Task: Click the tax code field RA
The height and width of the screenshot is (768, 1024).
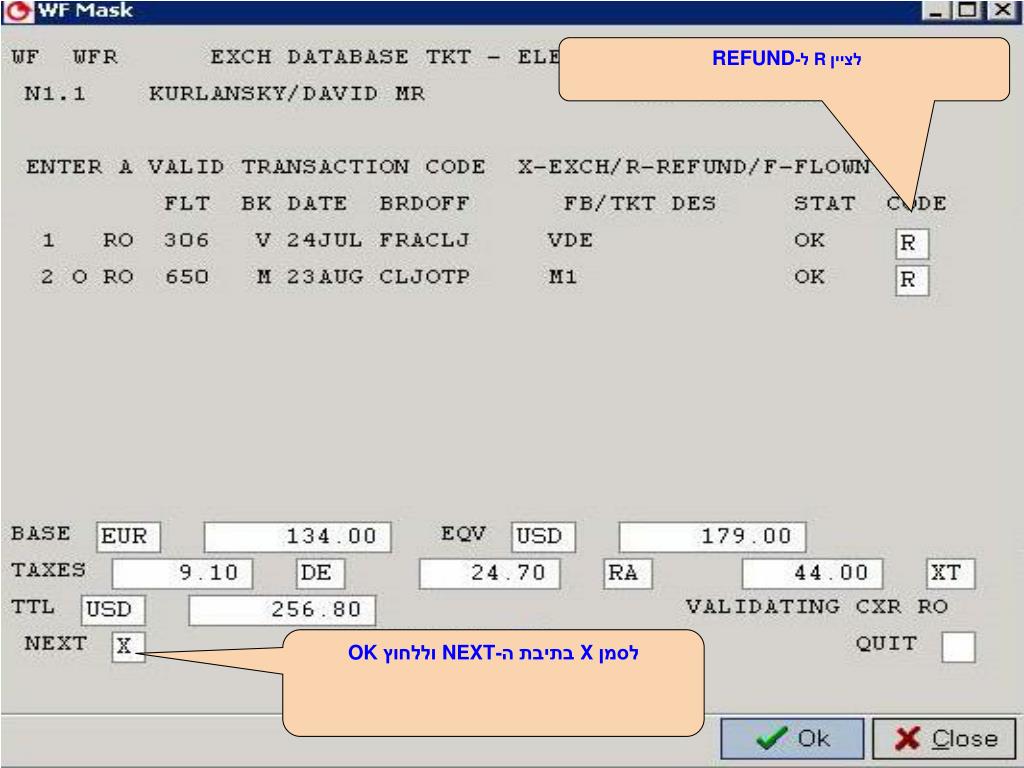Action: (x=628, y=573)
